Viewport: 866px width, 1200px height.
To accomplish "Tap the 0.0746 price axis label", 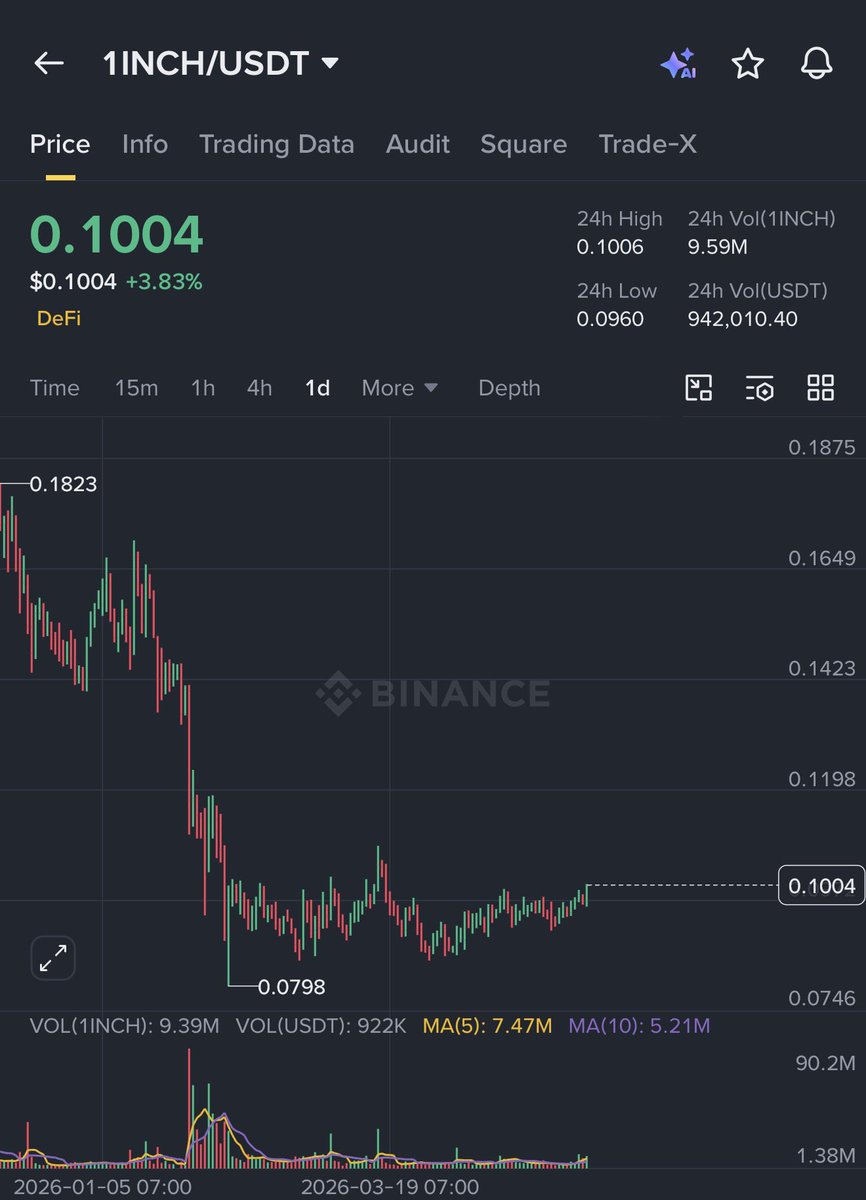I will point(822,997).
